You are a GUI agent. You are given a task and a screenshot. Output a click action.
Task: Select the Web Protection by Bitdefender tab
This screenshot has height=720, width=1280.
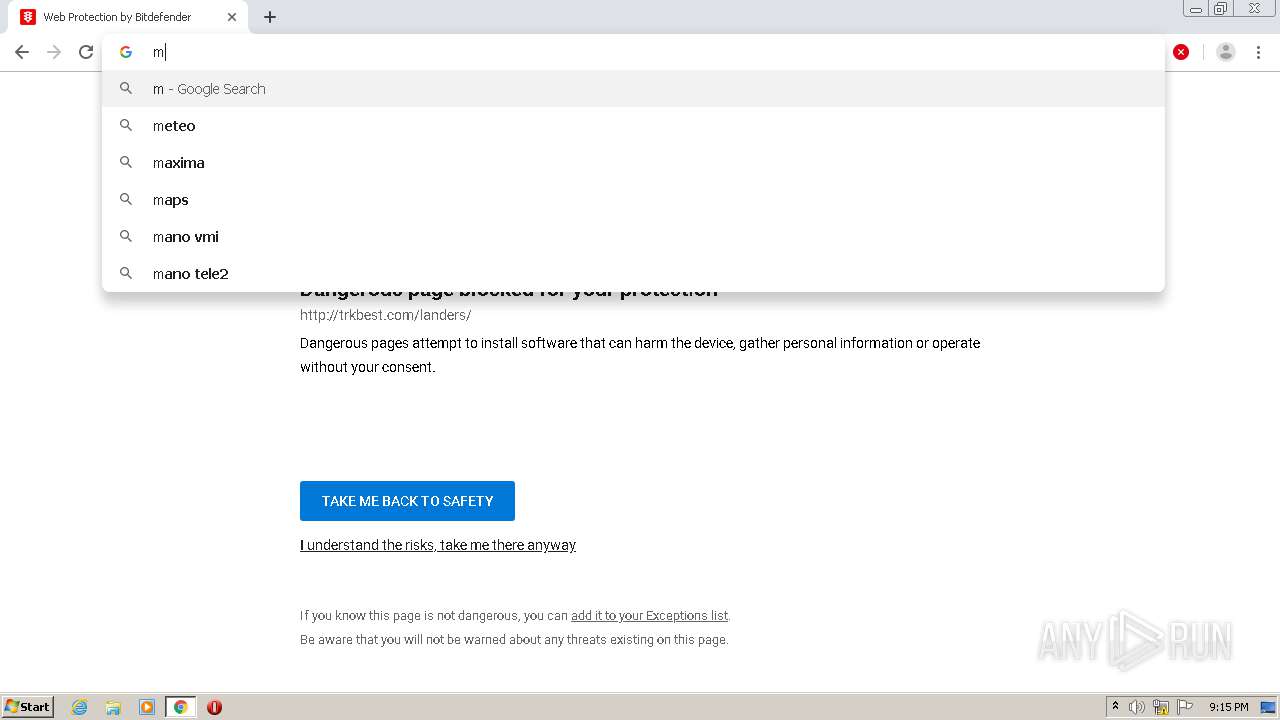(x=129, y=17)
